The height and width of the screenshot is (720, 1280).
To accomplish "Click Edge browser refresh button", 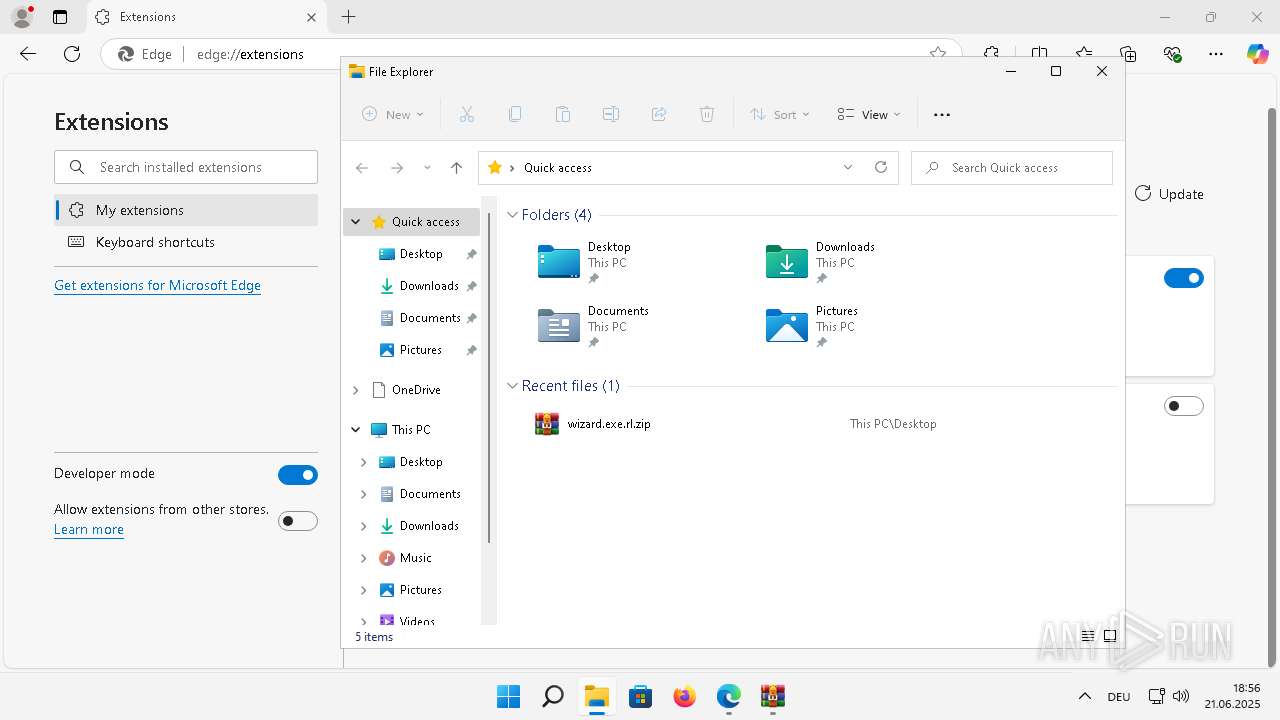I will pyautogui.click(x=72, y=54).
